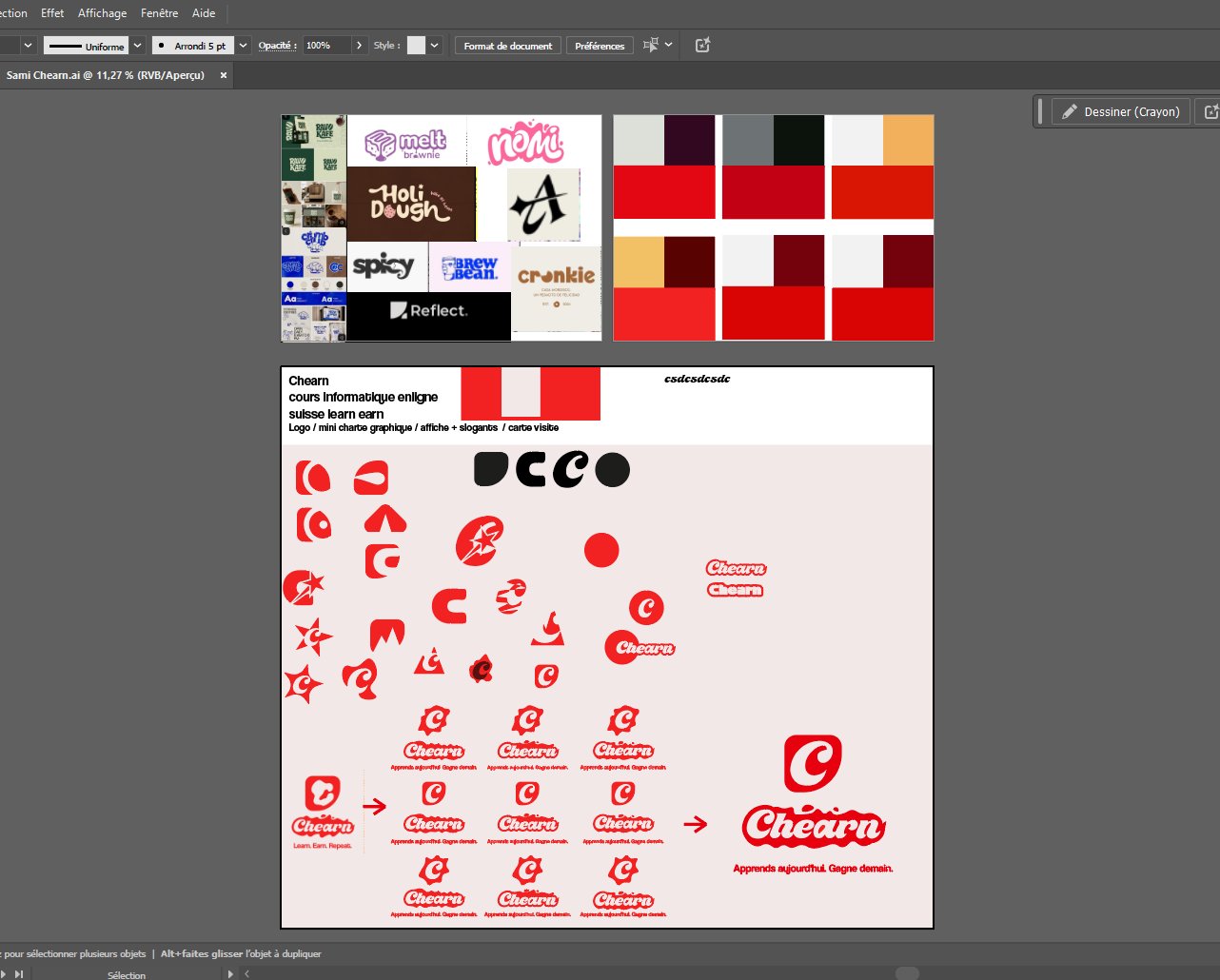Click the dark purple palette swatch
The image size is (1220, 980).
point(689,141)
